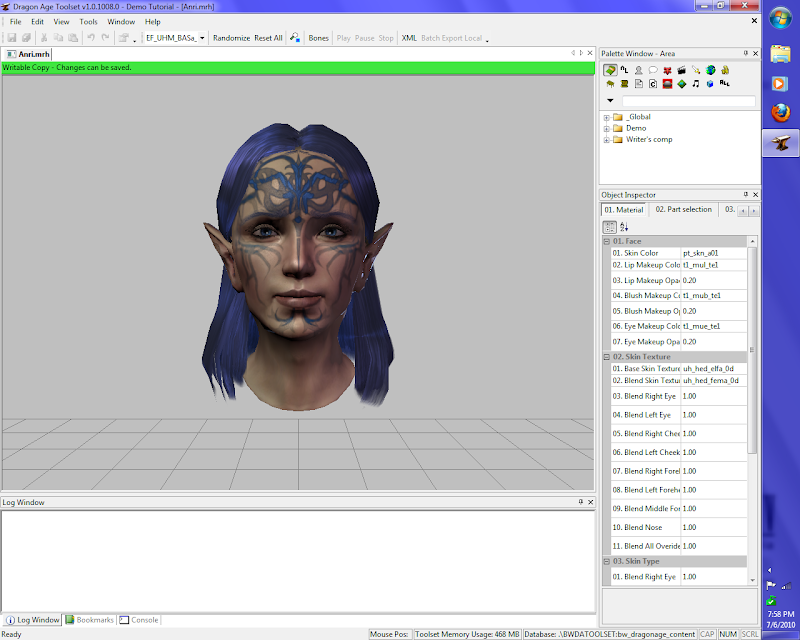Screen dimensions: 800x640
Task: Click the Randomize button
Action: pos(231,38)
